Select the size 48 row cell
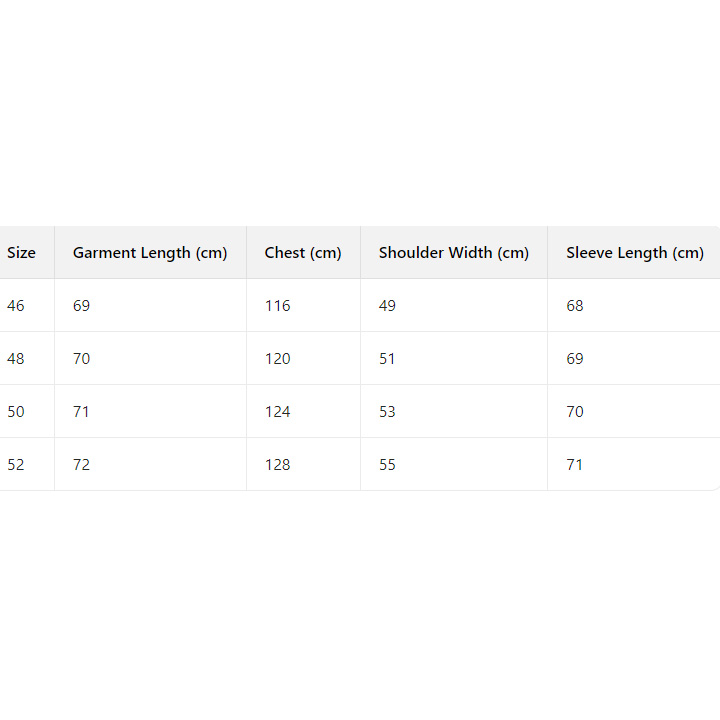This screenshot has width=720, height=720. click(x=16, y=359)
